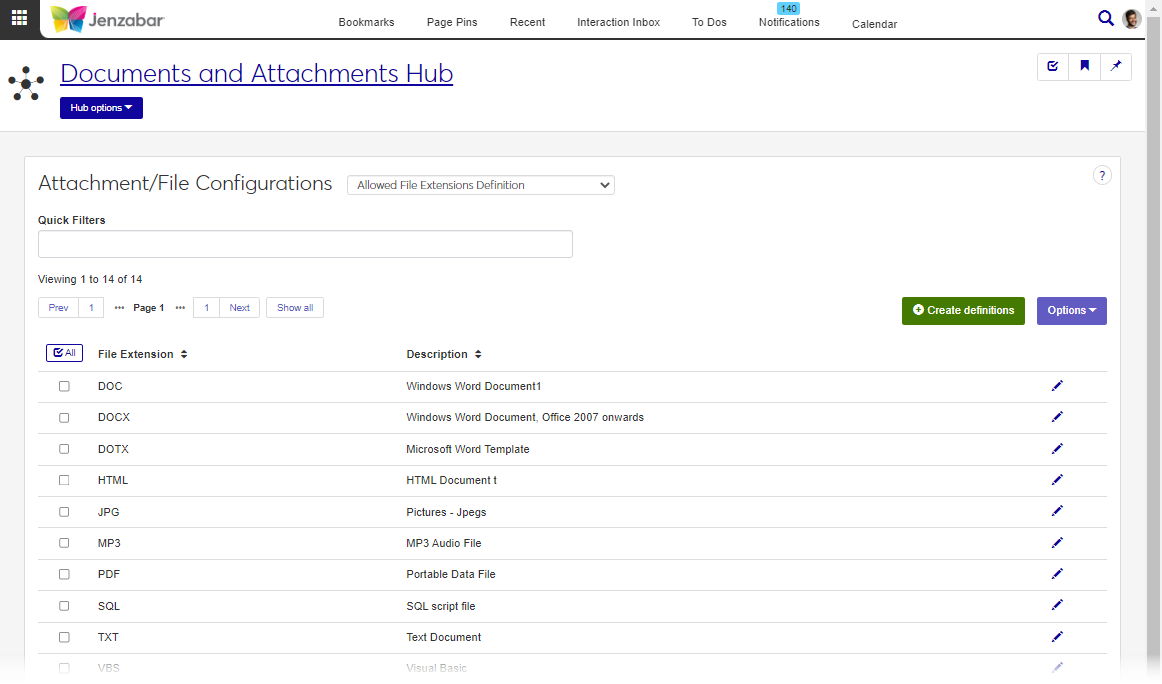Open the app grid launcher icon
1162x684 pixels.
tap(19, 18)
